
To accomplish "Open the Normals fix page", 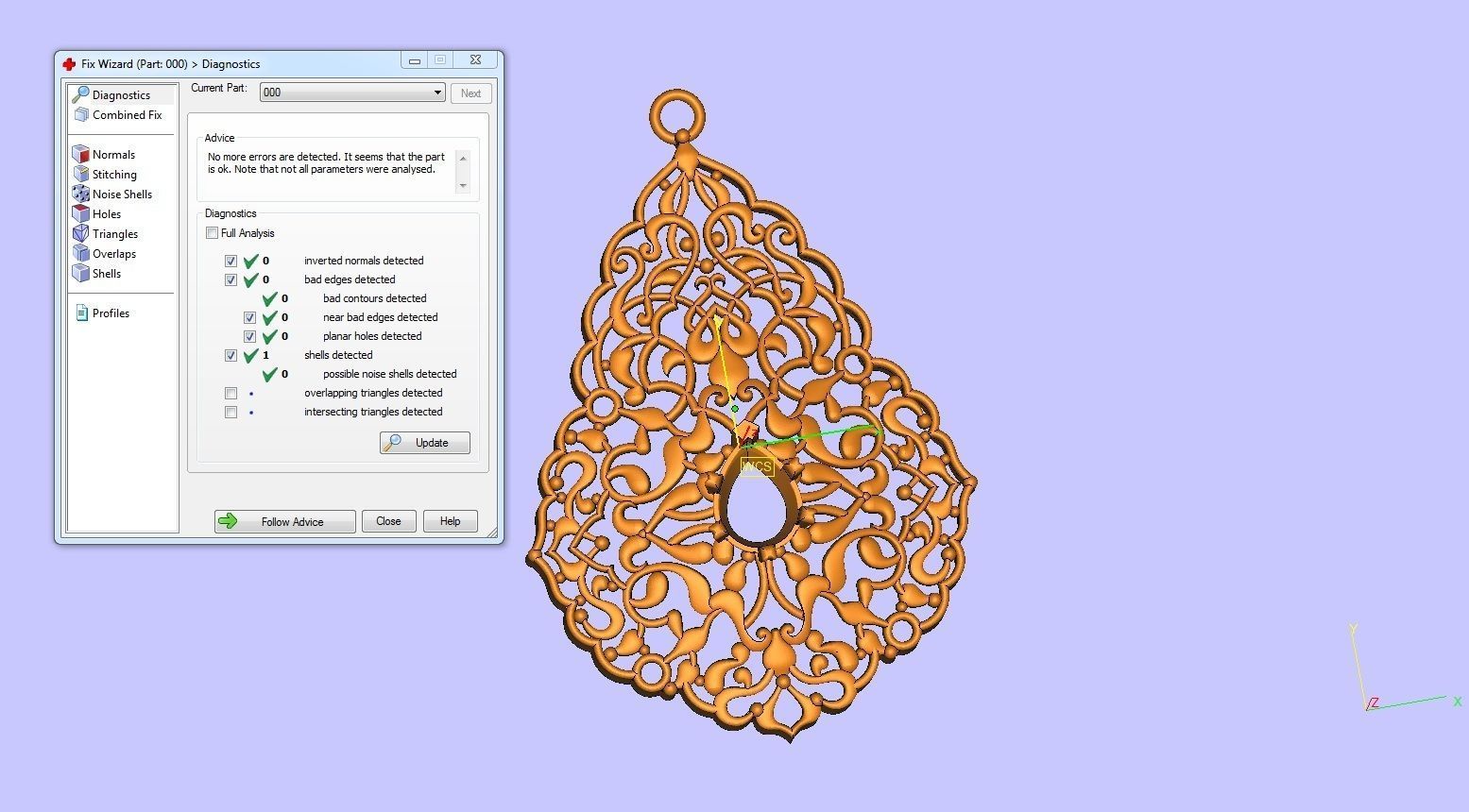I will (113, 155).
